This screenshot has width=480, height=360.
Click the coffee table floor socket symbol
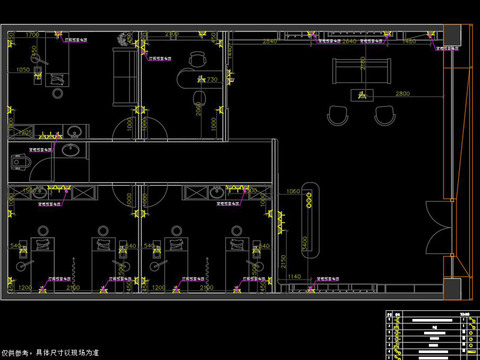tap(362, 96)
